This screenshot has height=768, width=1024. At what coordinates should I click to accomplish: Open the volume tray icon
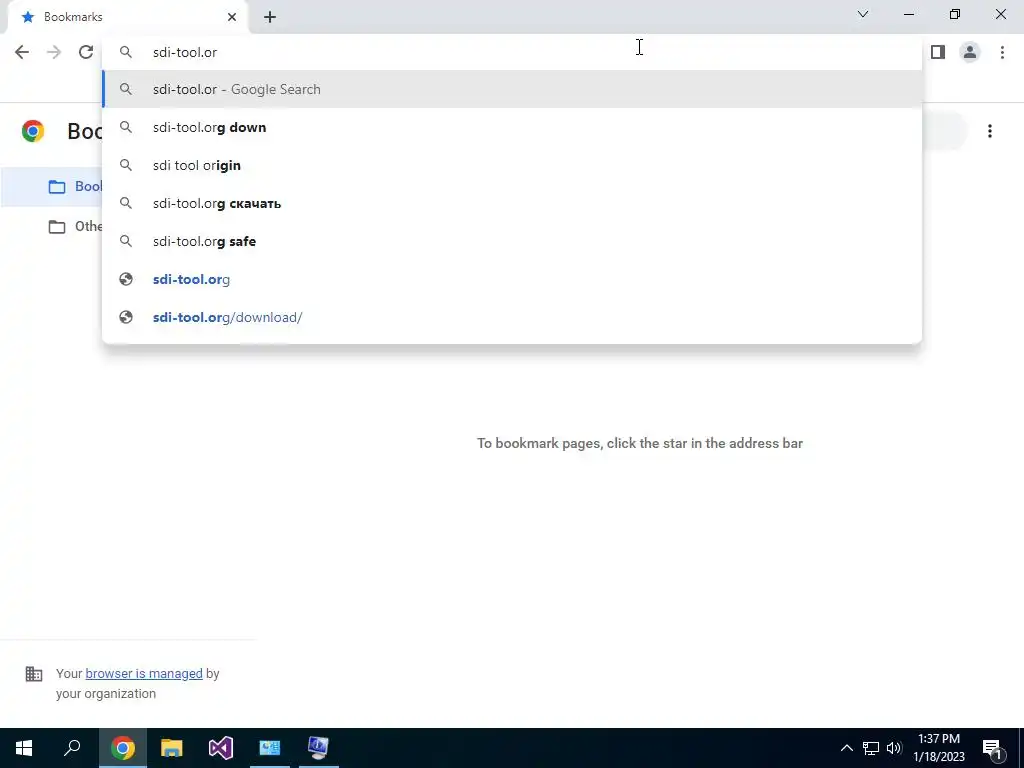894,748
